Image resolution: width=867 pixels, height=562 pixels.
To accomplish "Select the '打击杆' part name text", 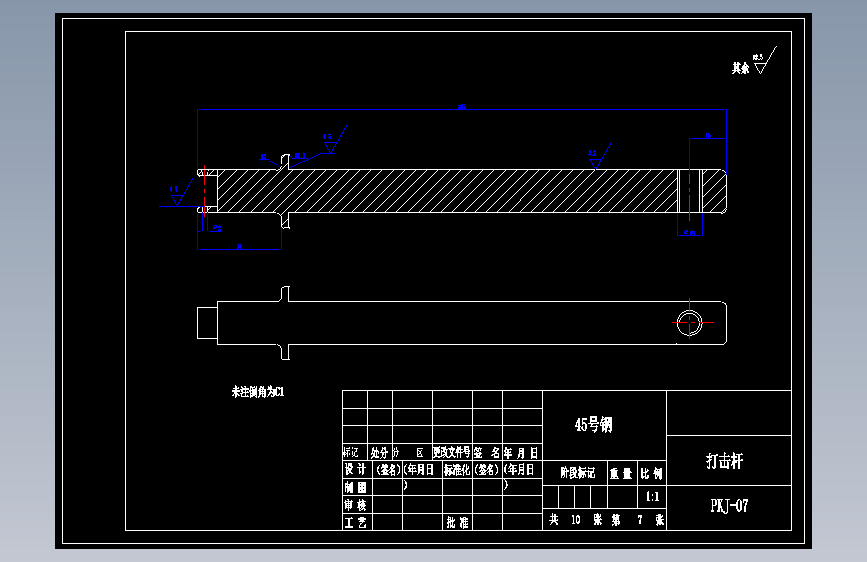I will (x=724, y=461).
